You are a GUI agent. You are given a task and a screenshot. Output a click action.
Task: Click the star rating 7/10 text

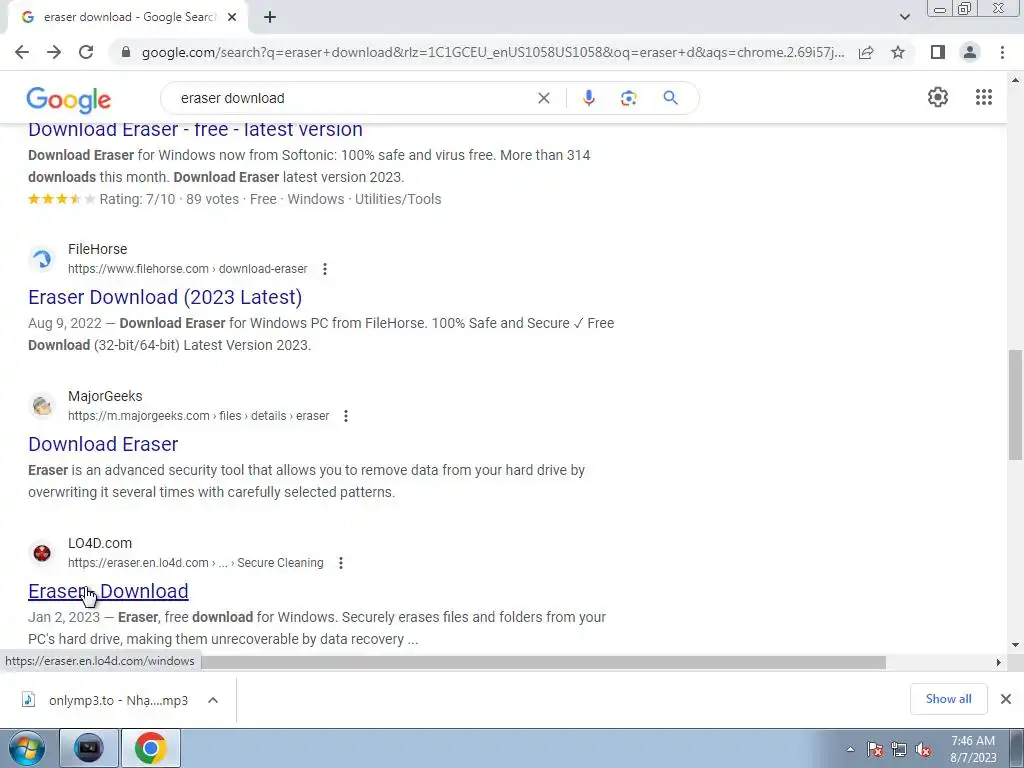(137, 199)
